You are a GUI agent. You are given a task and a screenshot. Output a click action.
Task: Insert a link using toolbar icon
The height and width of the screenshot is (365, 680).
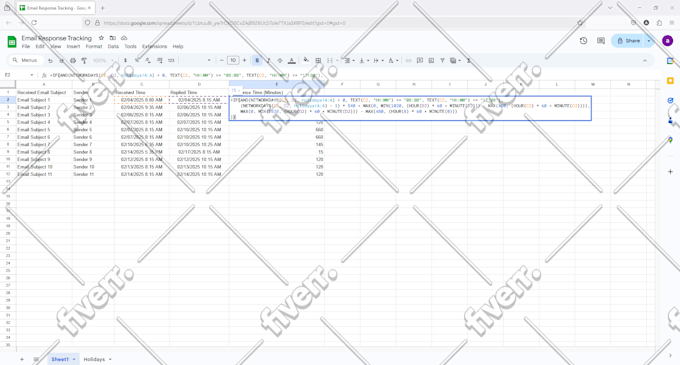pyautogui.click(x=408, y=61)
